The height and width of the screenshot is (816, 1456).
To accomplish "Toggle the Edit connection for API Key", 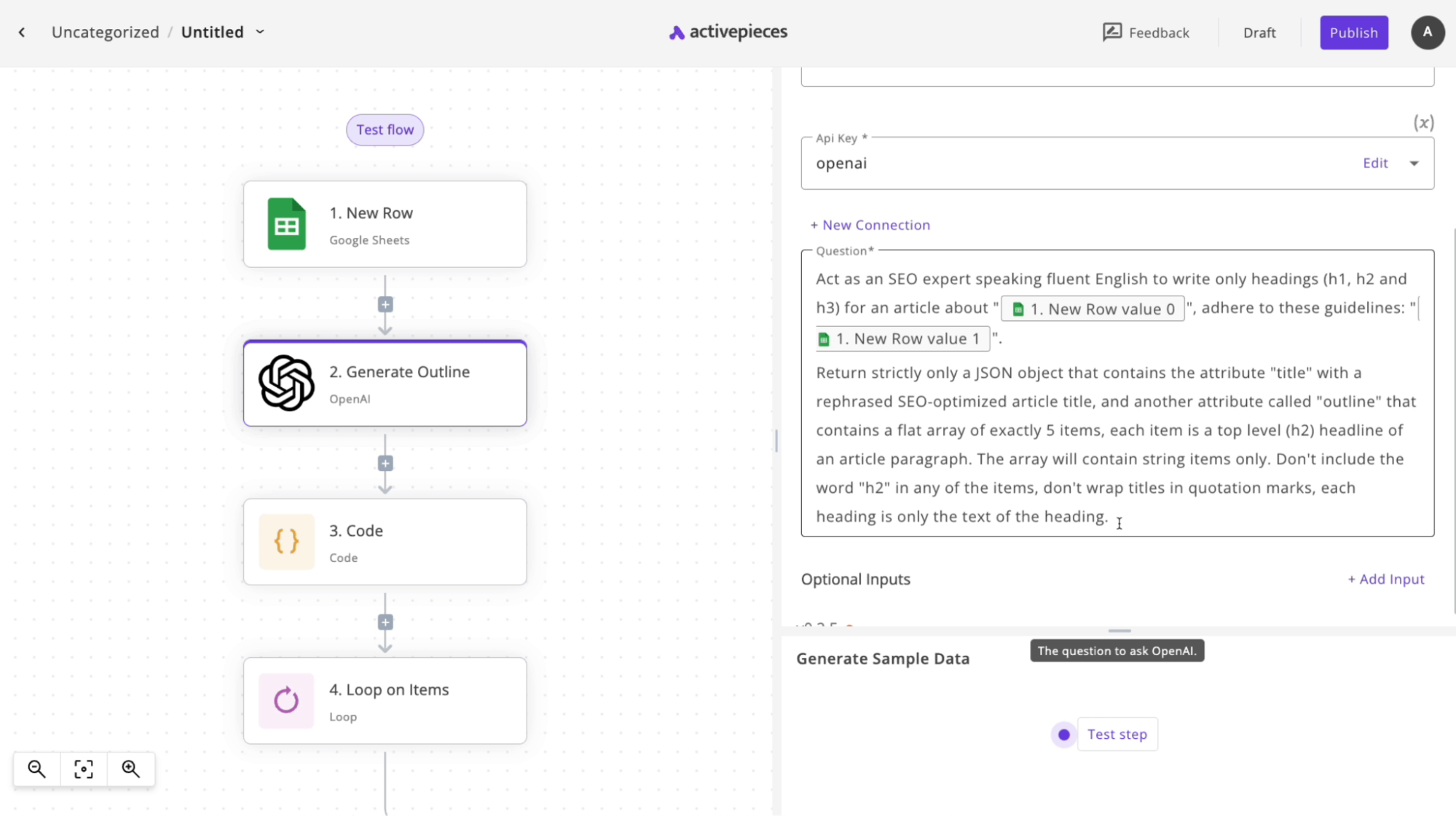I will click(x=1376, y=162).
